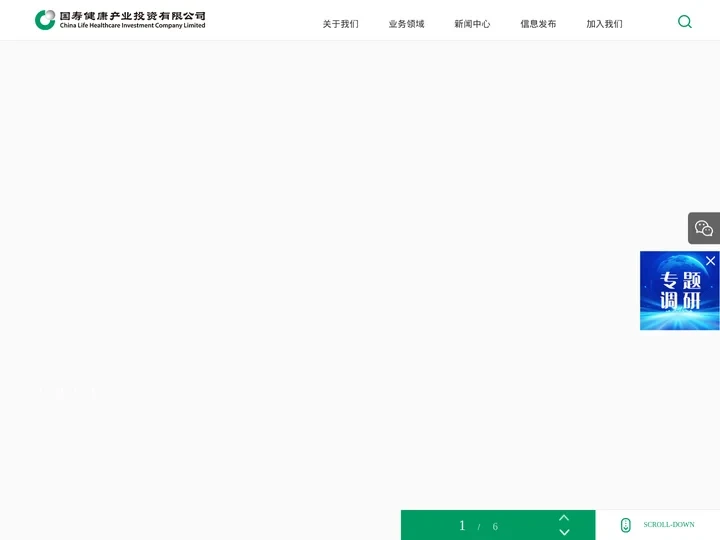This screenshot has height=540, width=720.
Task: Open the 新闻中心 menu
Action: click(x=472, y=24)
